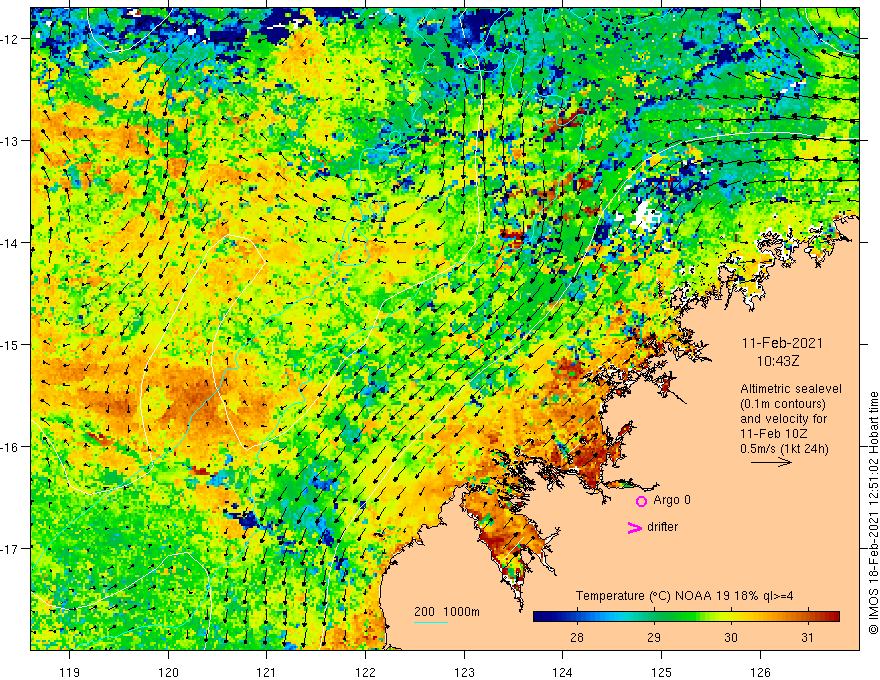The width and height of the screenshot is (880, 680).
Task: Click the longitude label 126
Action: point(760,672)
